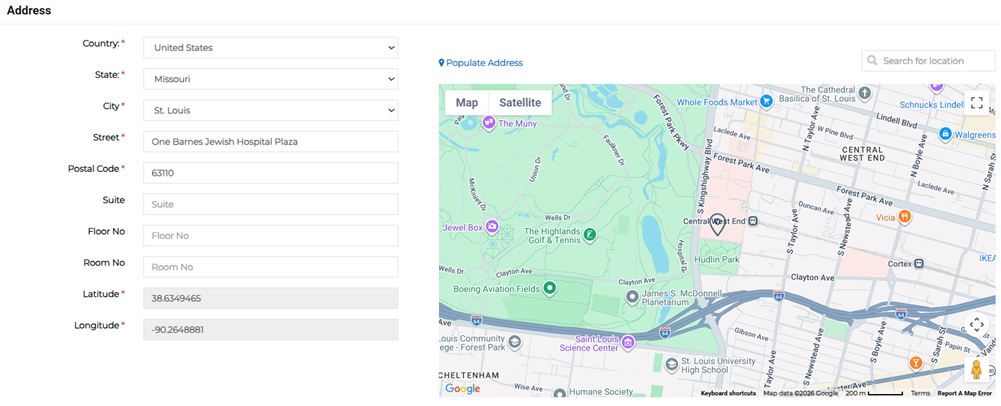
Task: Open the map Terms link
Action: (921, 393)
